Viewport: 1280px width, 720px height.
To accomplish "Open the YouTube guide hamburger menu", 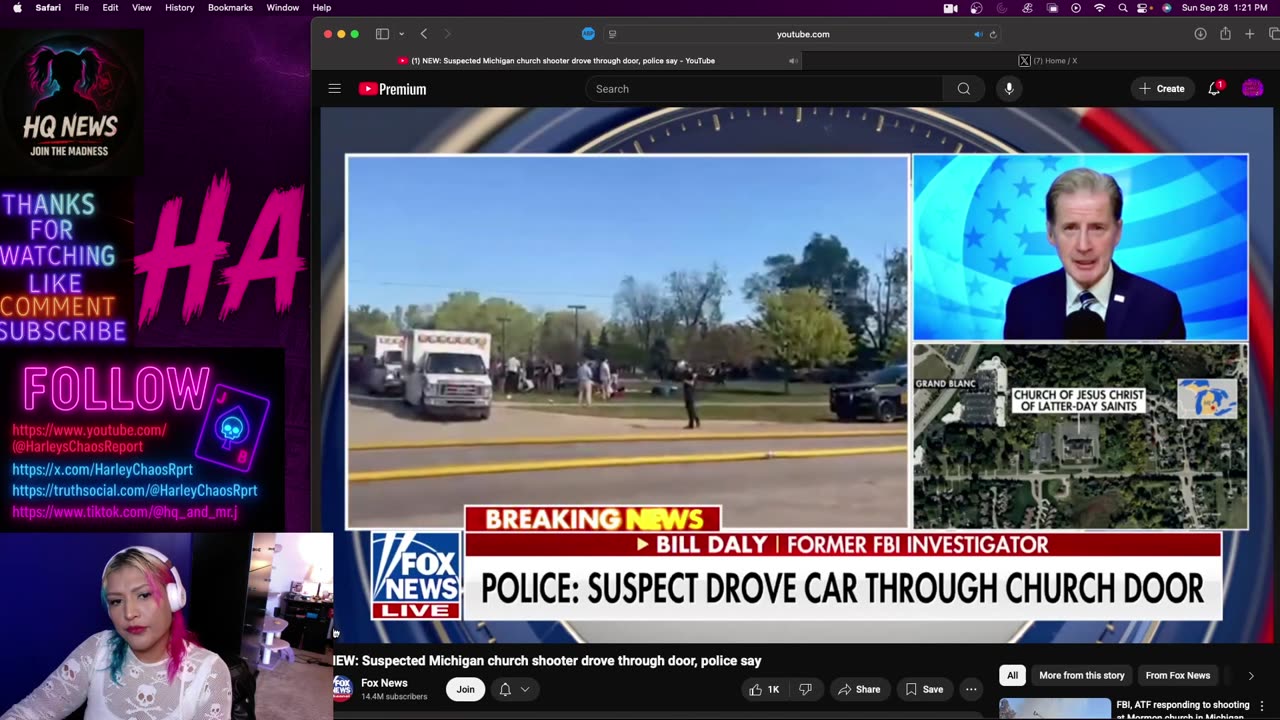I will (x=335, y=89).
